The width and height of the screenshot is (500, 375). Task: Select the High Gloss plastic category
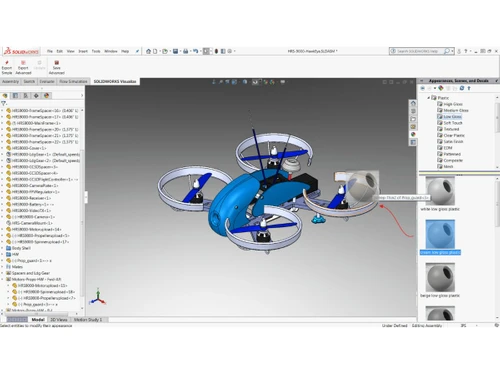(453, 104)
